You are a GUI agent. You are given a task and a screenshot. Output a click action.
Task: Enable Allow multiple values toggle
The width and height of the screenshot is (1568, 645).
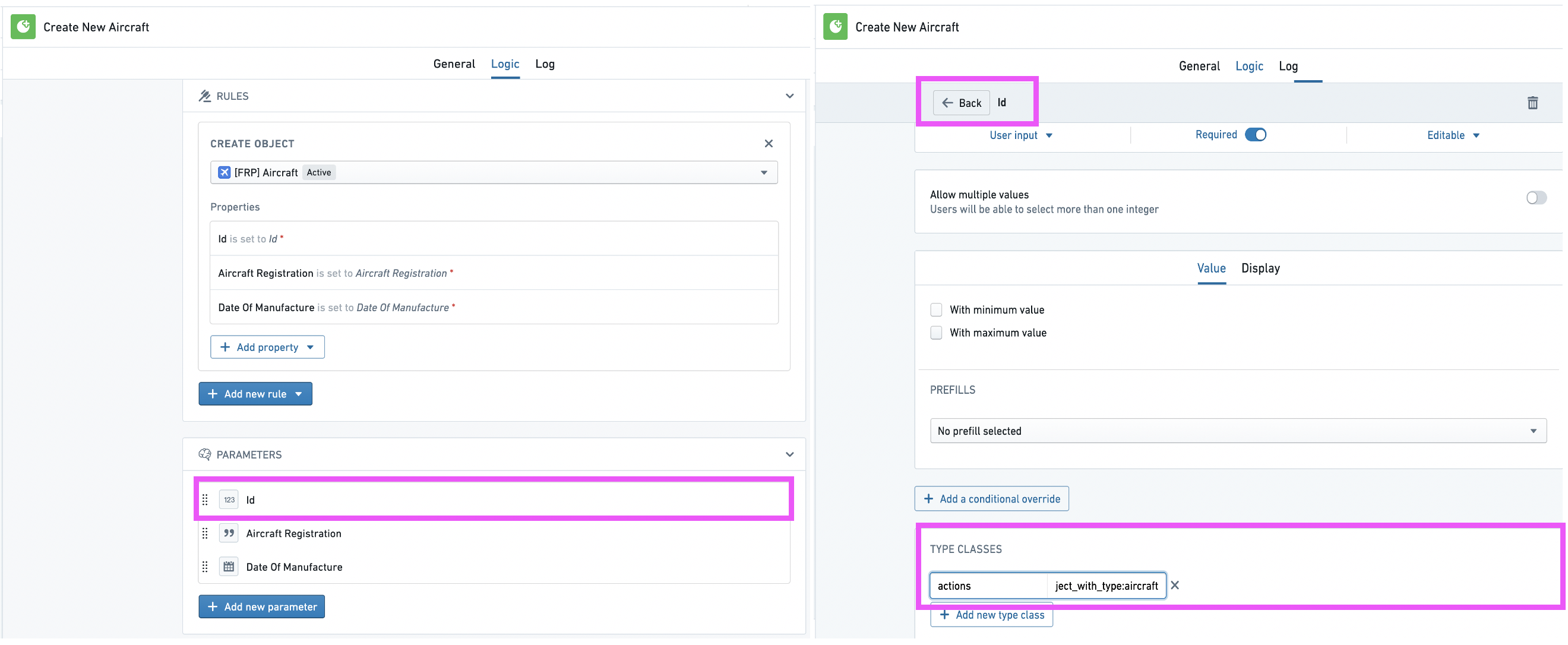point(1536,198)
